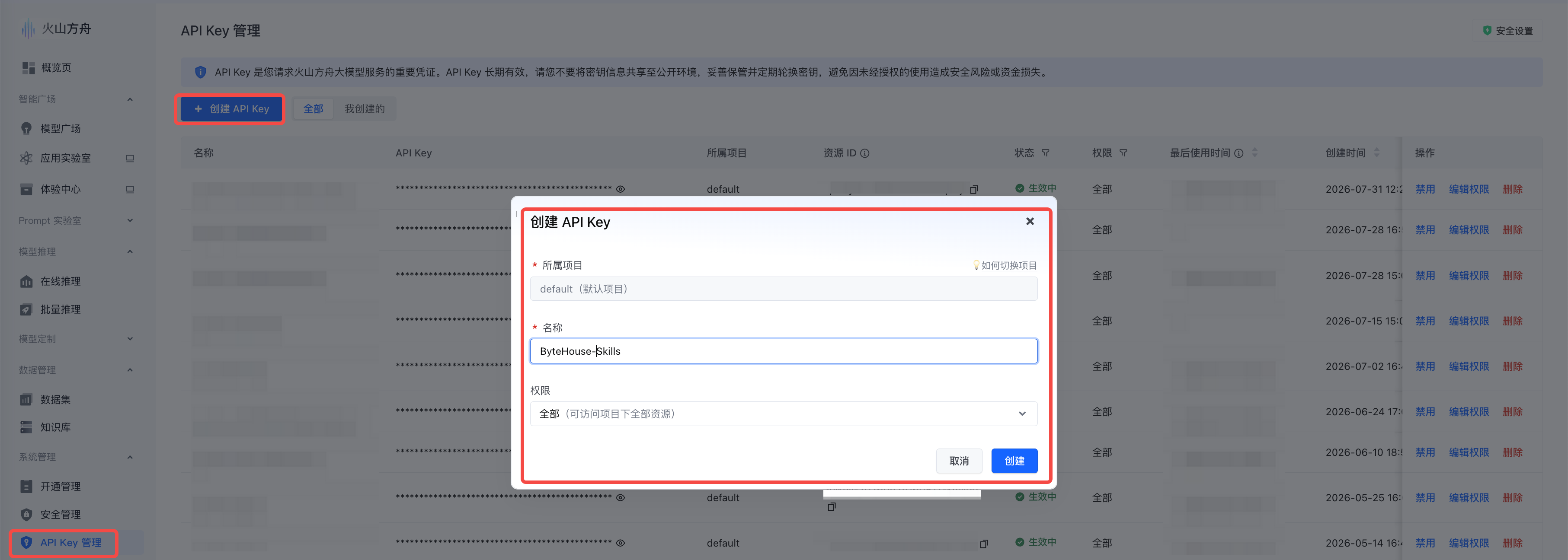Expand the Prompt 实验室 sidebar section
The image size is (1568, 560).
(130, 221)
